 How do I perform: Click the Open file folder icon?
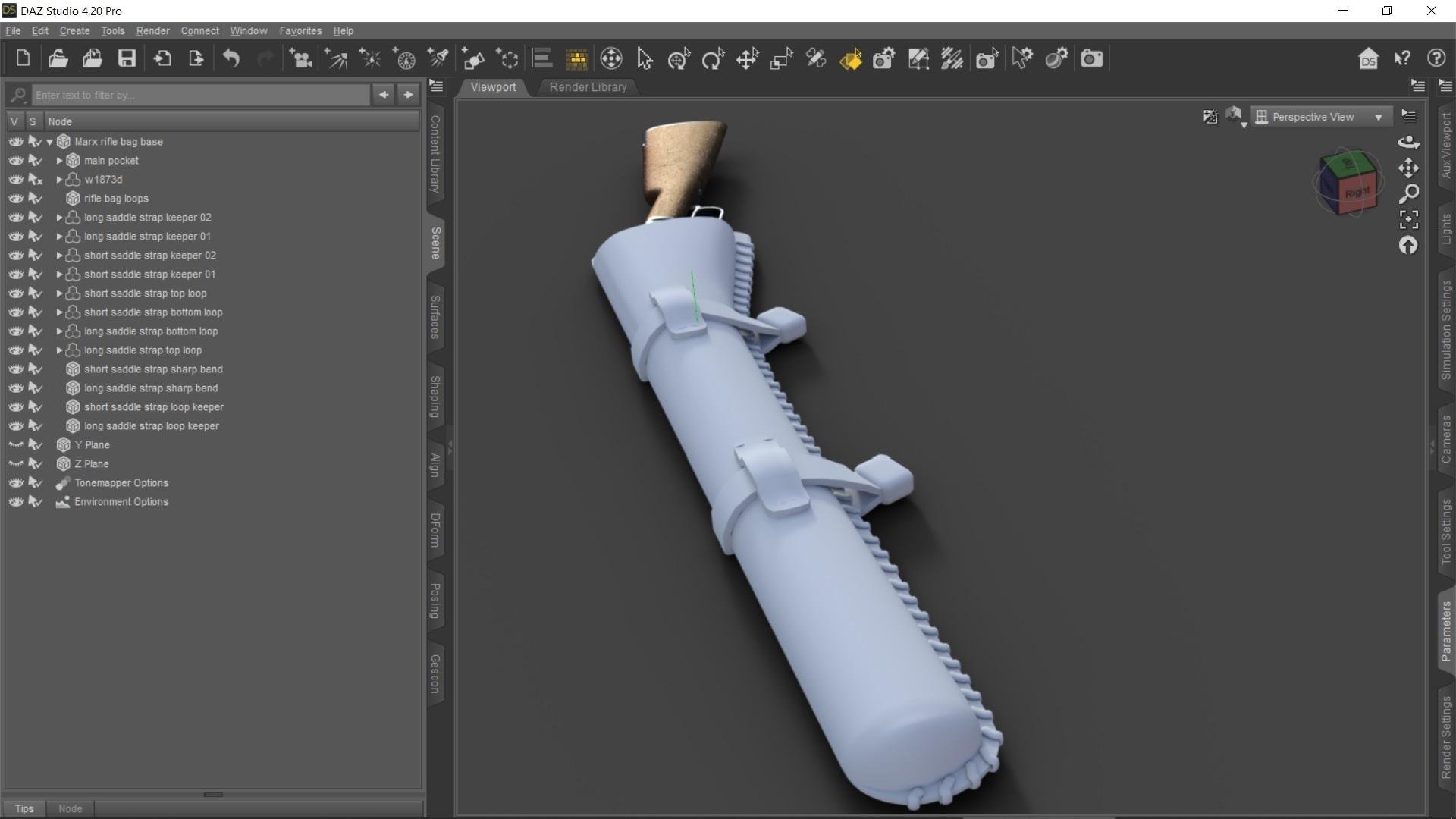point(58,58)
